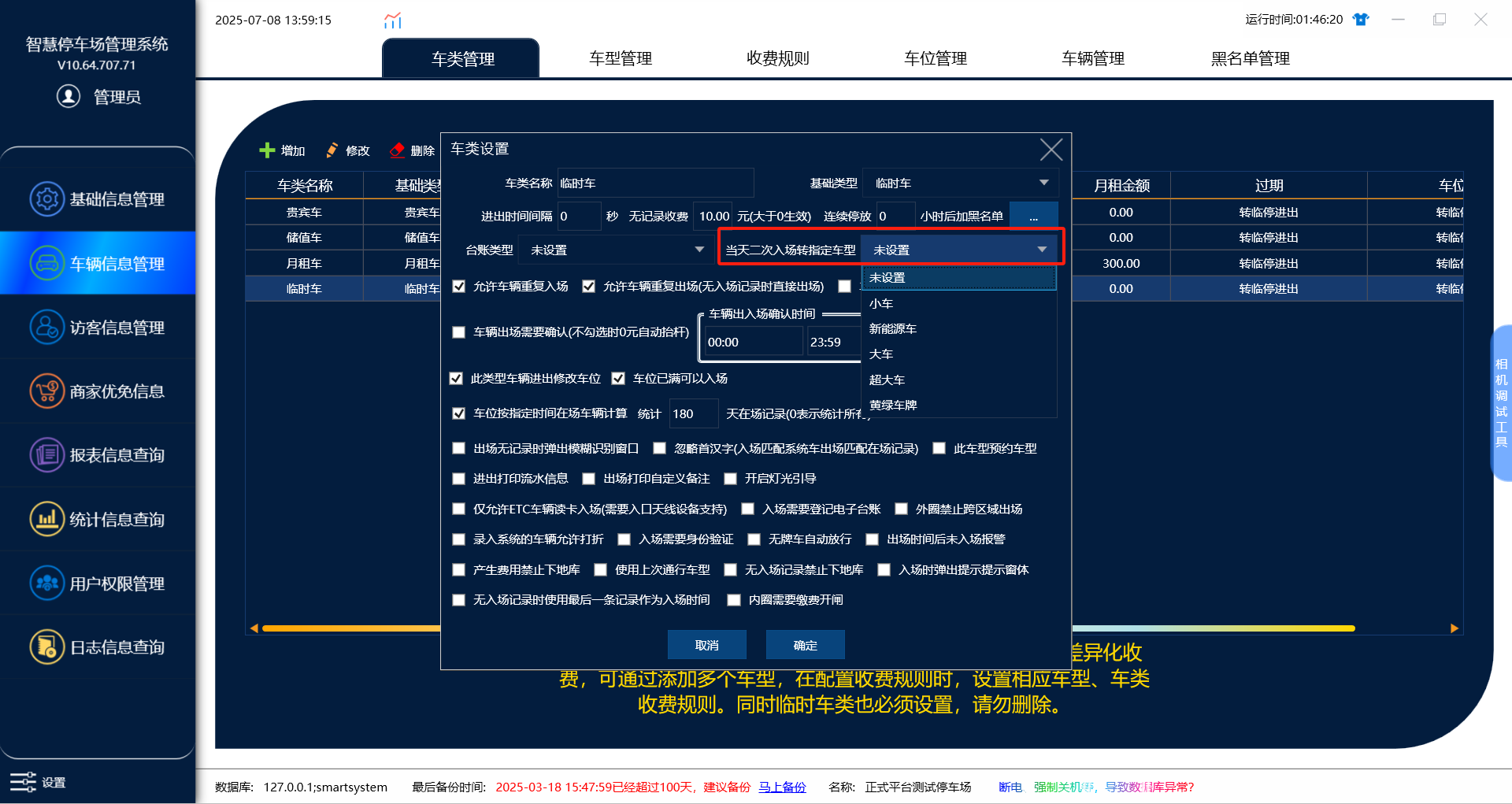Screen dimensions: 1512x804
Task: Select 大车 in the dropdown list
Action: tap(958, 354)
